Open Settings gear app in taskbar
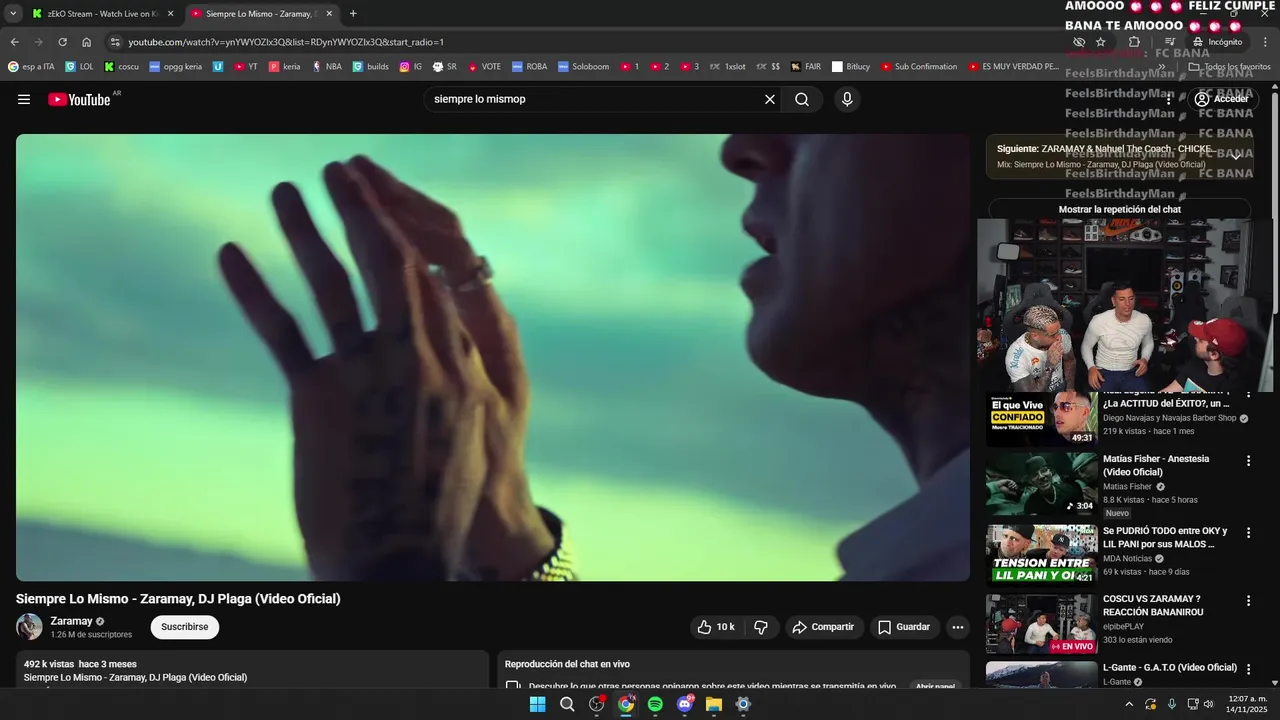This screenshot has width=1280, height=720. [x=743, y=704]
